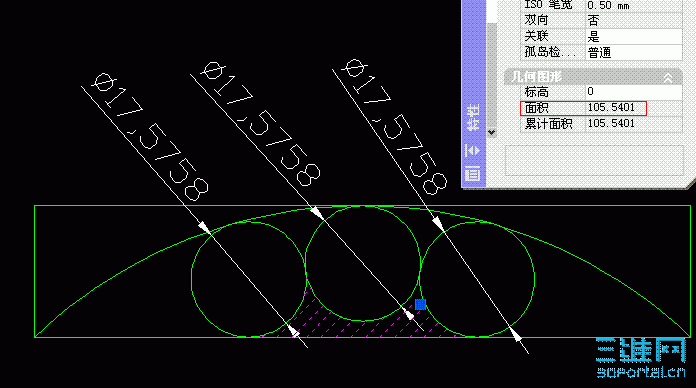696x388 pixels.
Task: Click the 几何图形 section header label
Action: click(537, 77)
